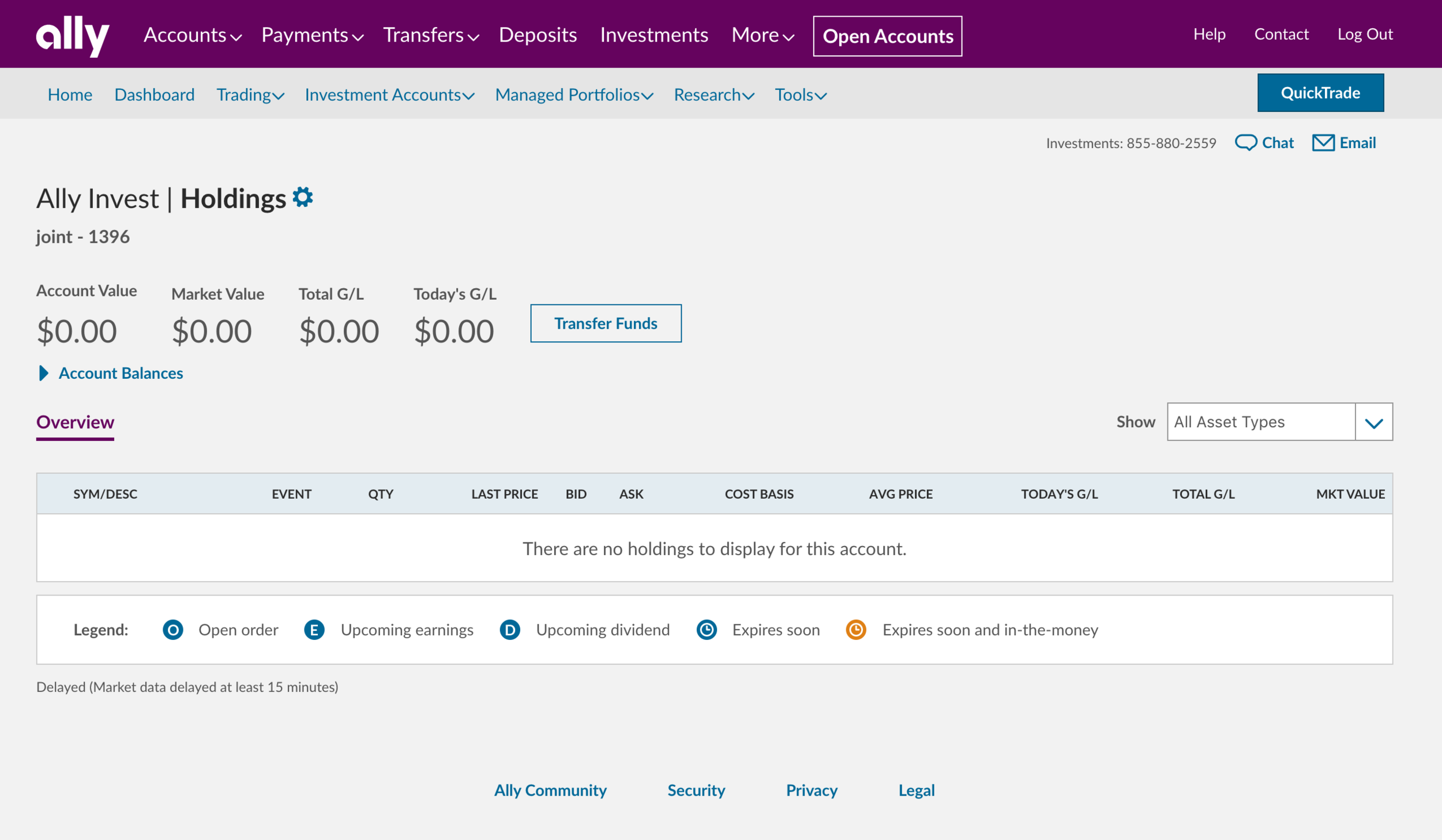This screenshot has width=1442, height=840.
Task: Click the Upcoming earnings E icon
Action: (x=314, y=630)
